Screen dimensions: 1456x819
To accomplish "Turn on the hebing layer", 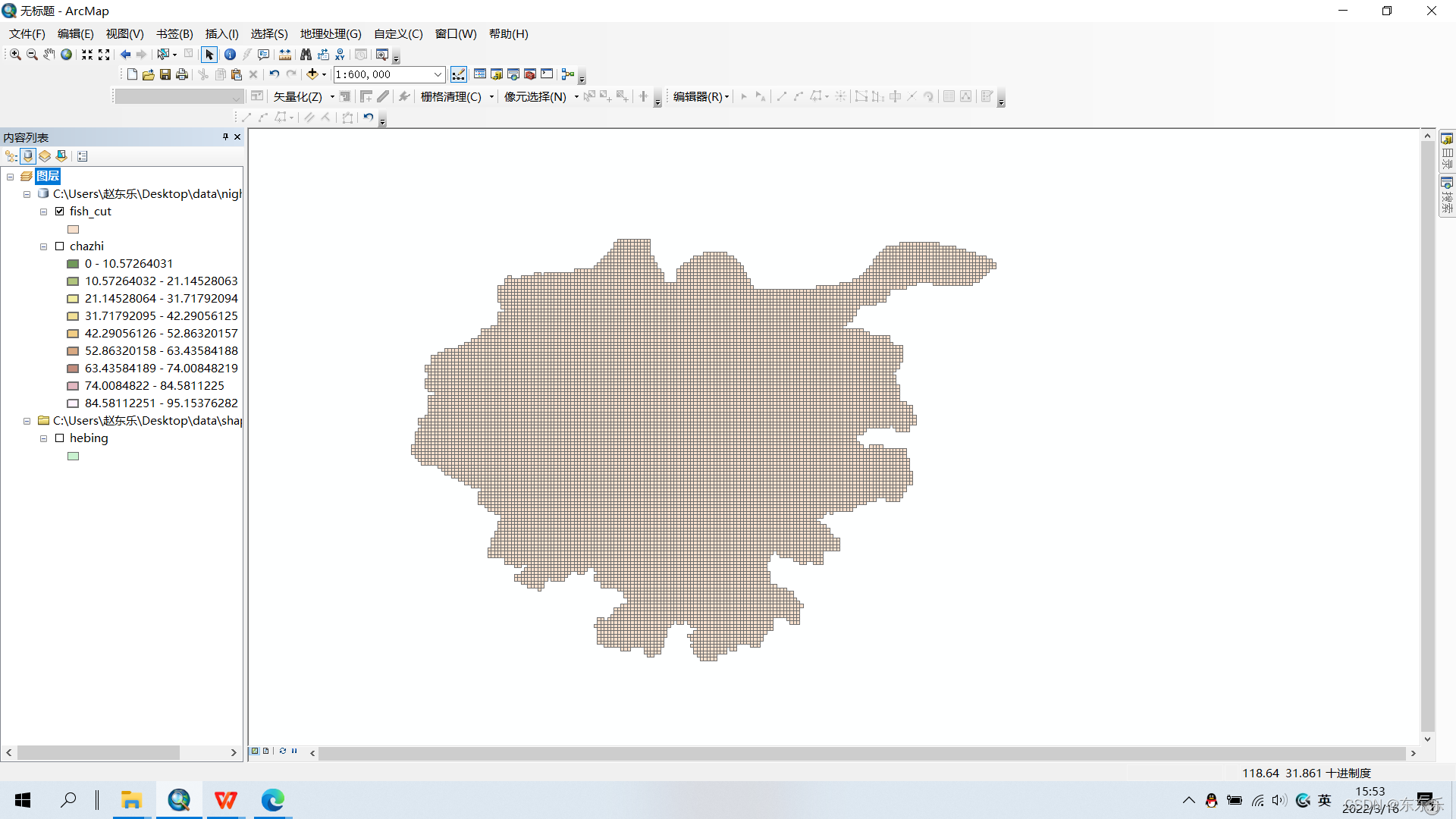I will [x=60, y=438].
